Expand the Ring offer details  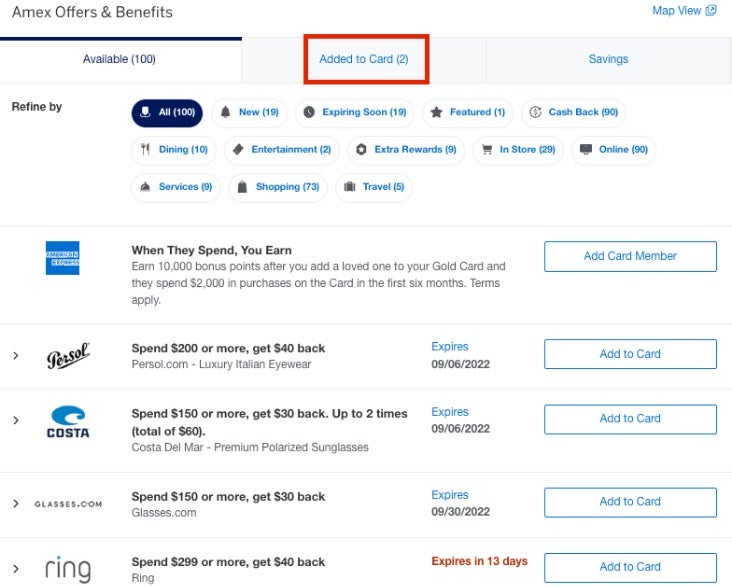16,568
